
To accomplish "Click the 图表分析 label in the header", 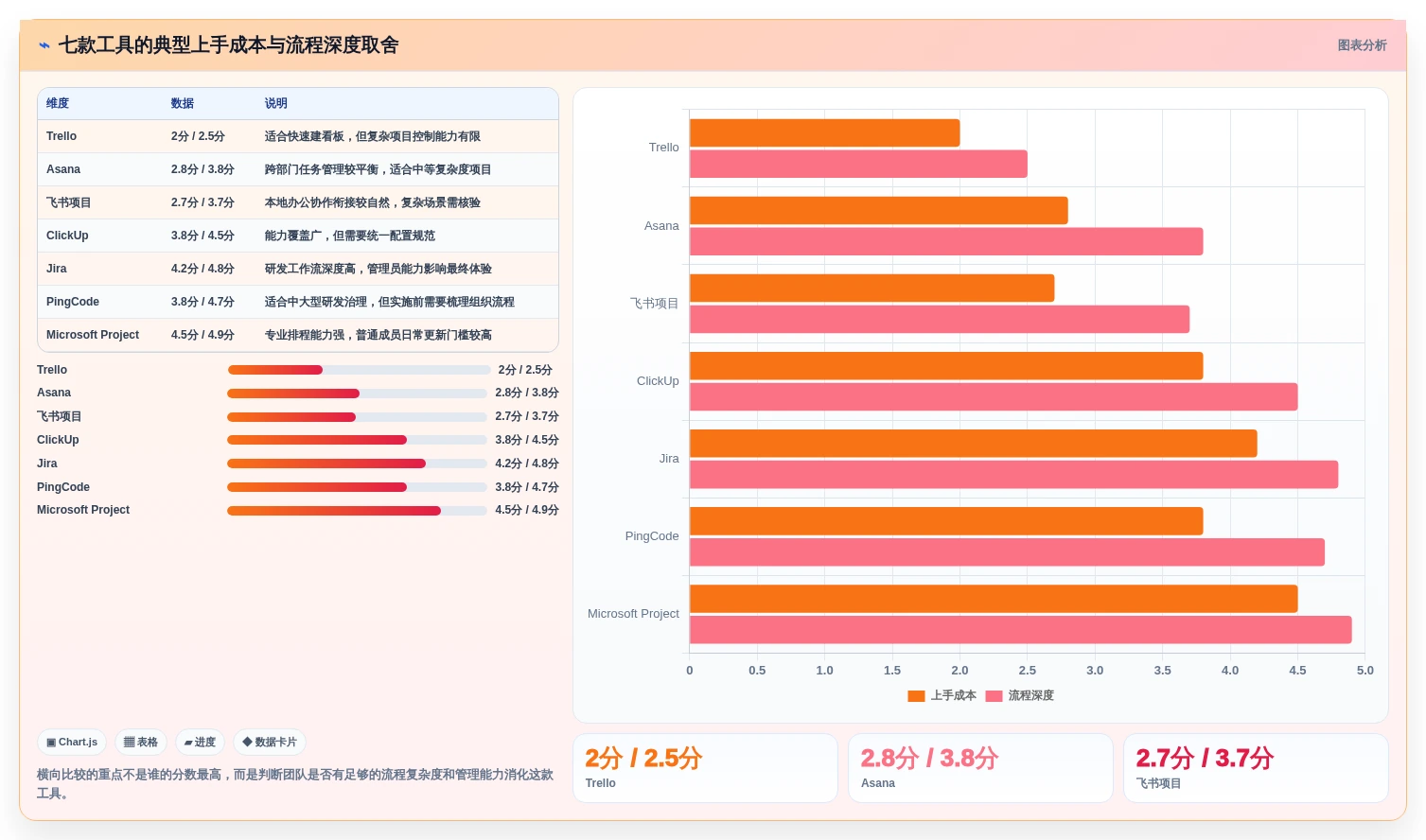I will (x=1362, y=45).
